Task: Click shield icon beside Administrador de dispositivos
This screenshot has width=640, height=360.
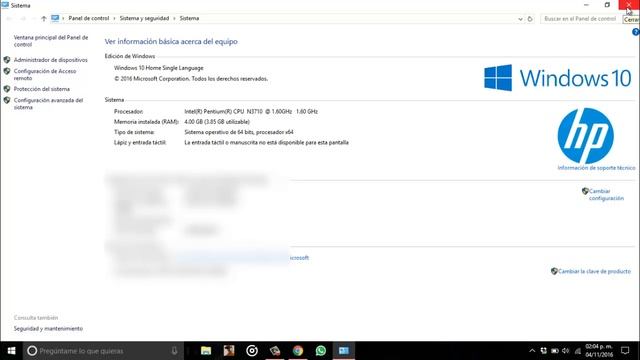Action: (x=7, y=60)
